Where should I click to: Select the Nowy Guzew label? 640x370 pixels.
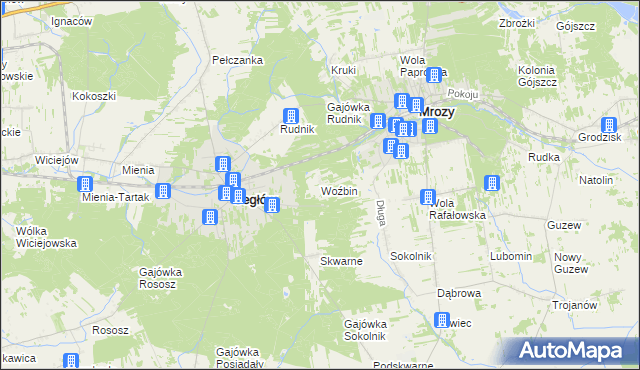coord(571,264)
